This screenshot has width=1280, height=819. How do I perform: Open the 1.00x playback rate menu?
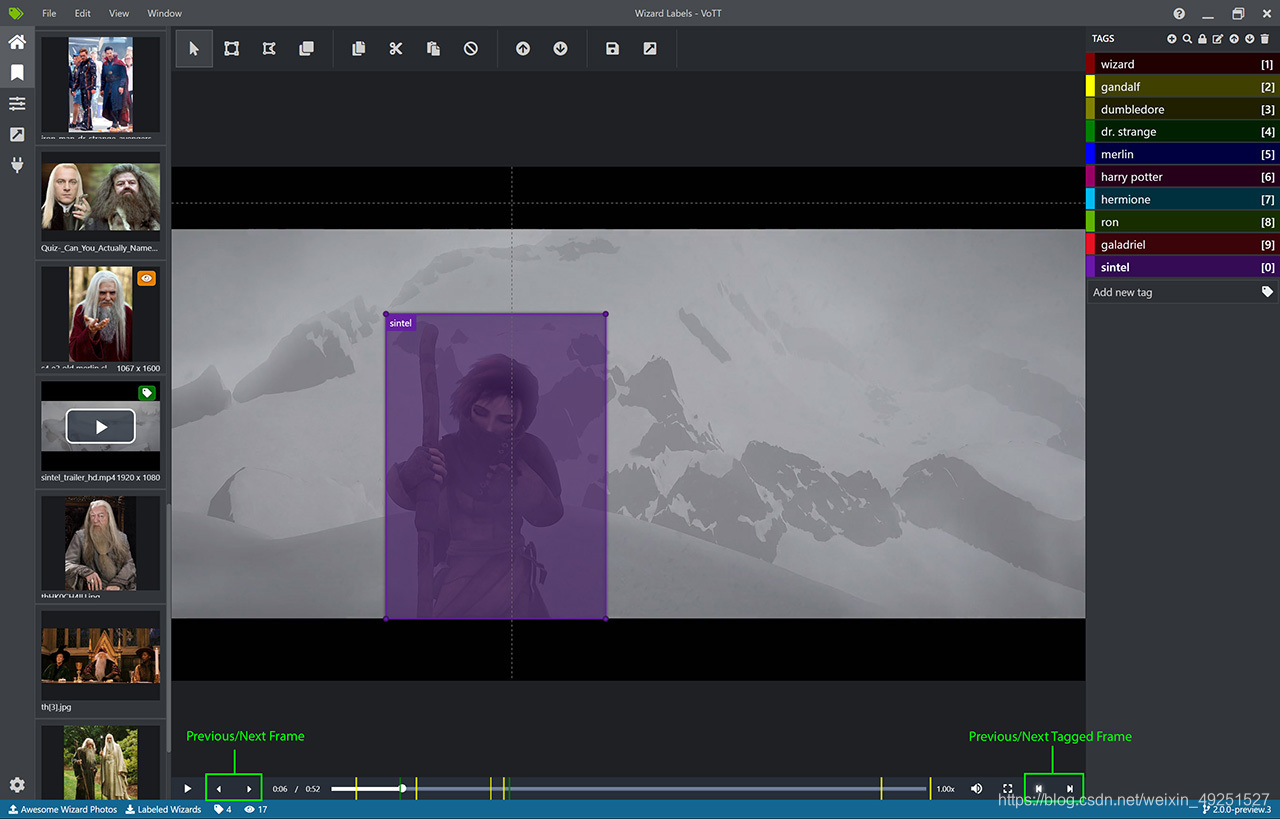pos(945,789)
